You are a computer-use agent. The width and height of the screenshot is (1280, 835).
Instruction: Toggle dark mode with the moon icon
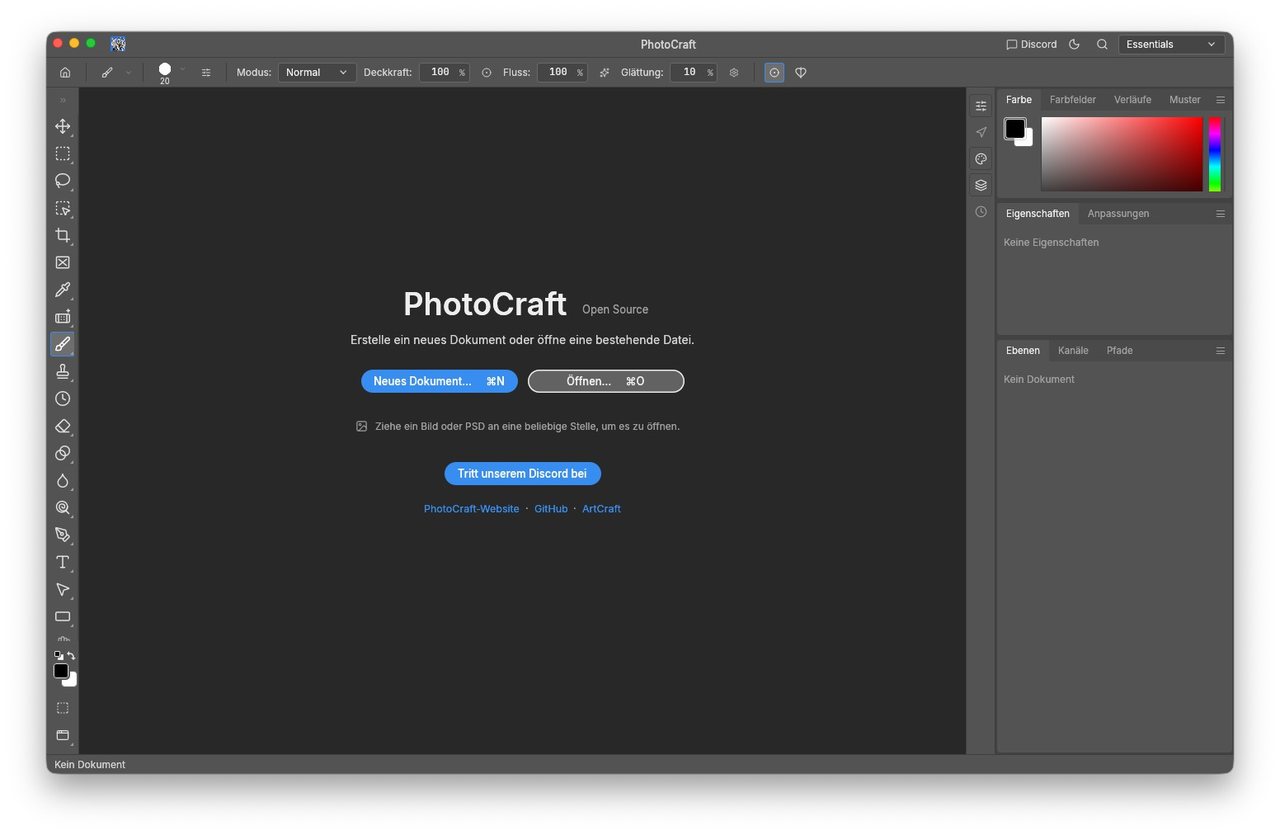[x=1074, y=44]
